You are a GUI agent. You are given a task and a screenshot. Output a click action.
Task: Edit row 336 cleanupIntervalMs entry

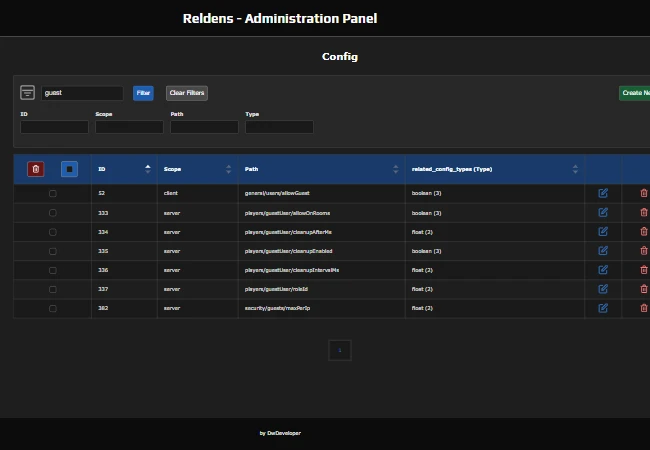(603, 270)
